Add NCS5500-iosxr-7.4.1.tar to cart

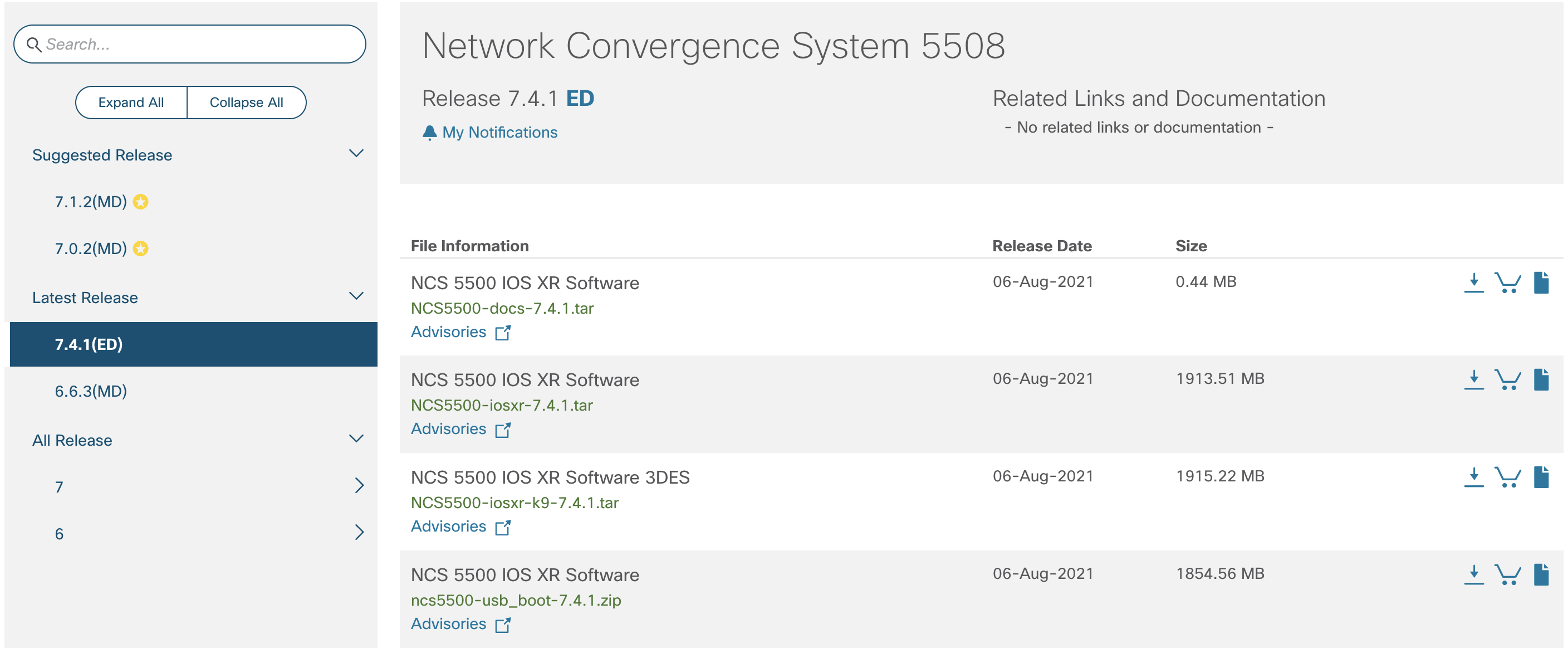(1508, 379)
